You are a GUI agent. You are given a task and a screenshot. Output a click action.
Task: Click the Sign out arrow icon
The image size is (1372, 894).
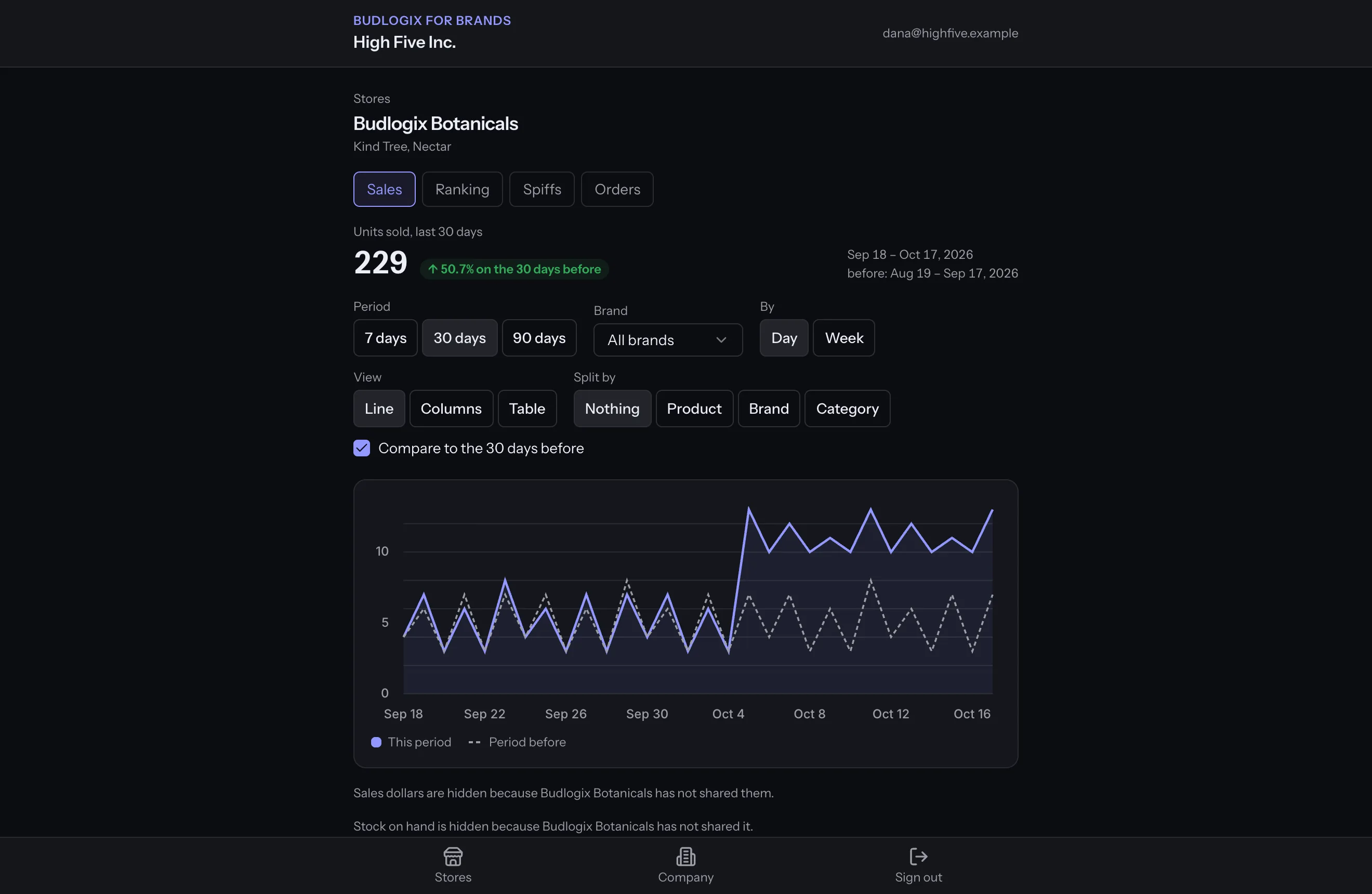coord(918,856)
